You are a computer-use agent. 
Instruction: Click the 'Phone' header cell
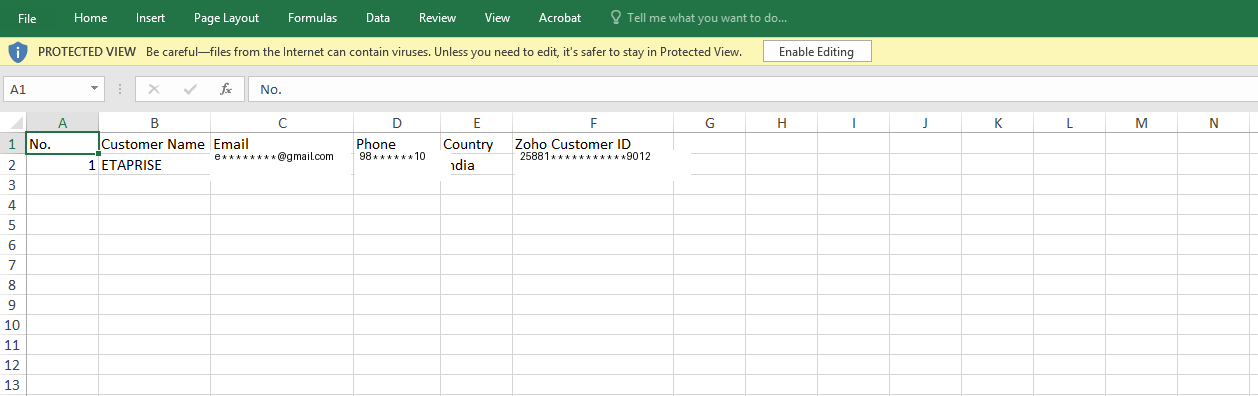(397, 144)
